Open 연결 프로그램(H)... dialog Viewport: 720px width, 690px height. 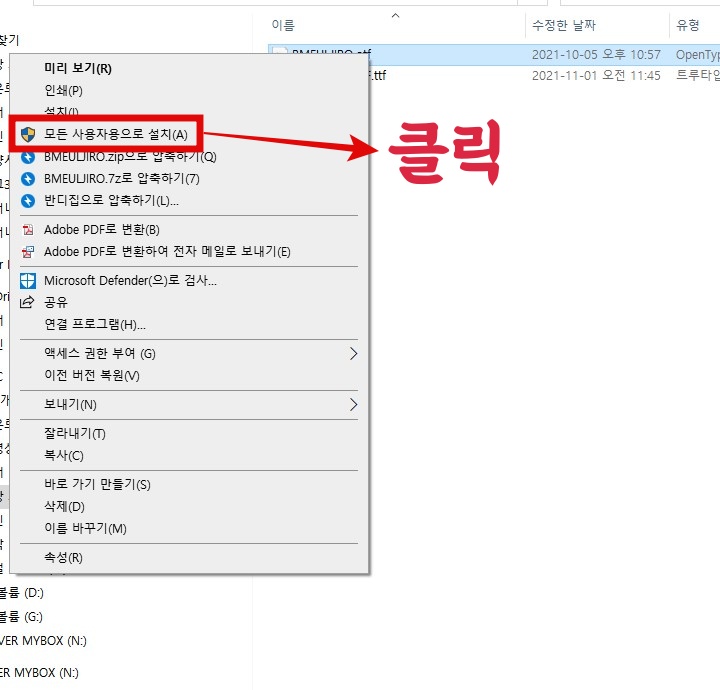95,325
